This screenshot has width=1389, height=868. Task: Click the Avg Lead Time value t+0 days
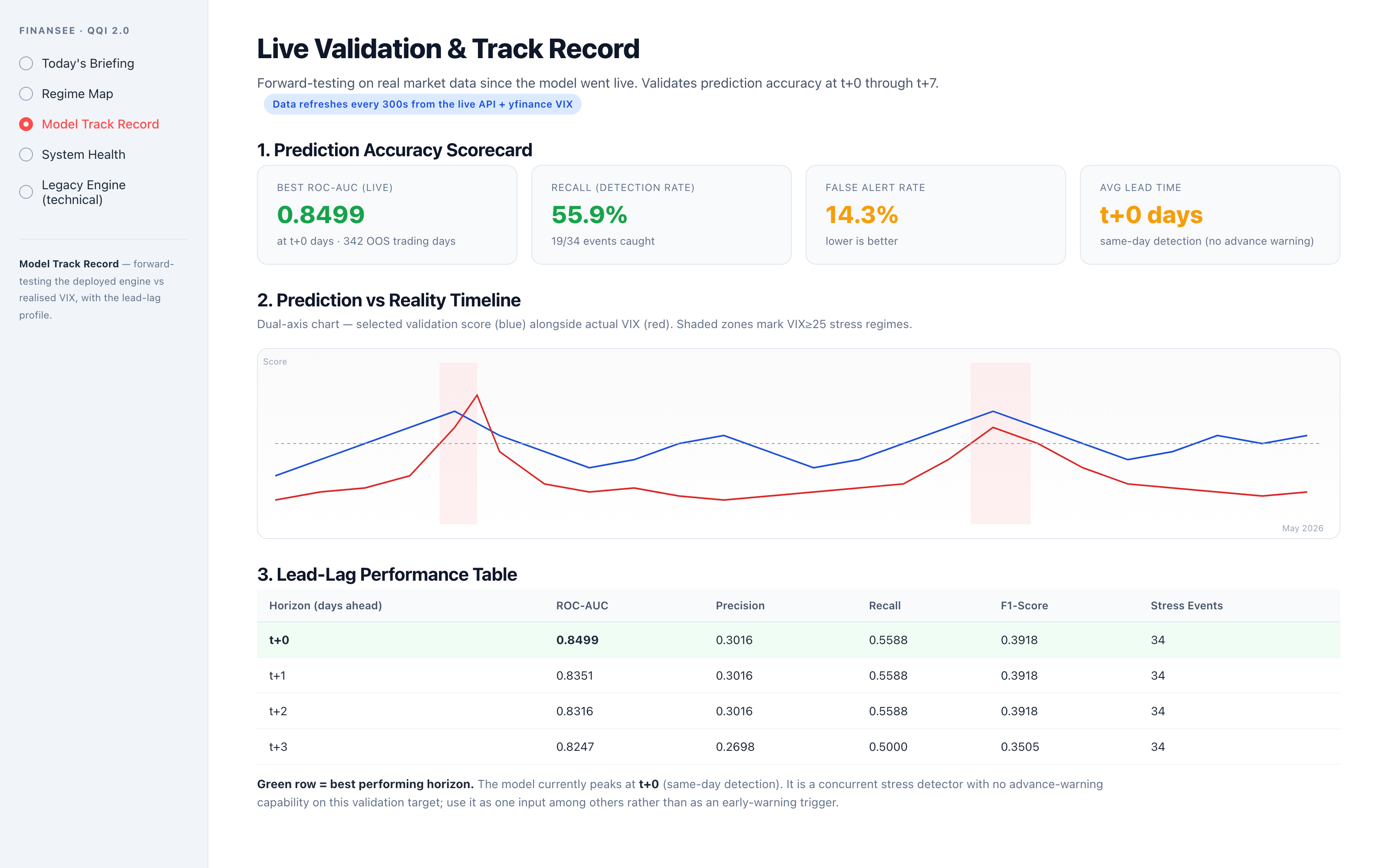[1151, 215]
